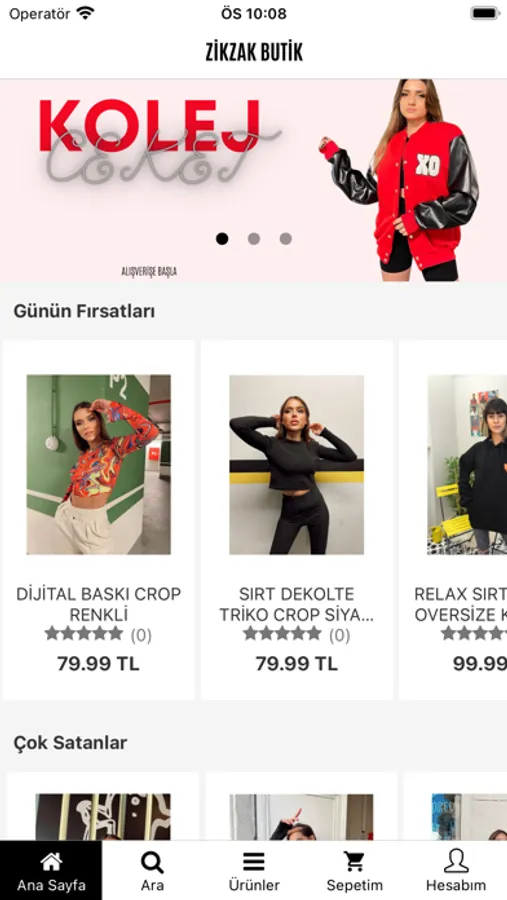Open the Hesabım profile icon
Viewport: 507px width, 900px height.
tap(456, 861)
